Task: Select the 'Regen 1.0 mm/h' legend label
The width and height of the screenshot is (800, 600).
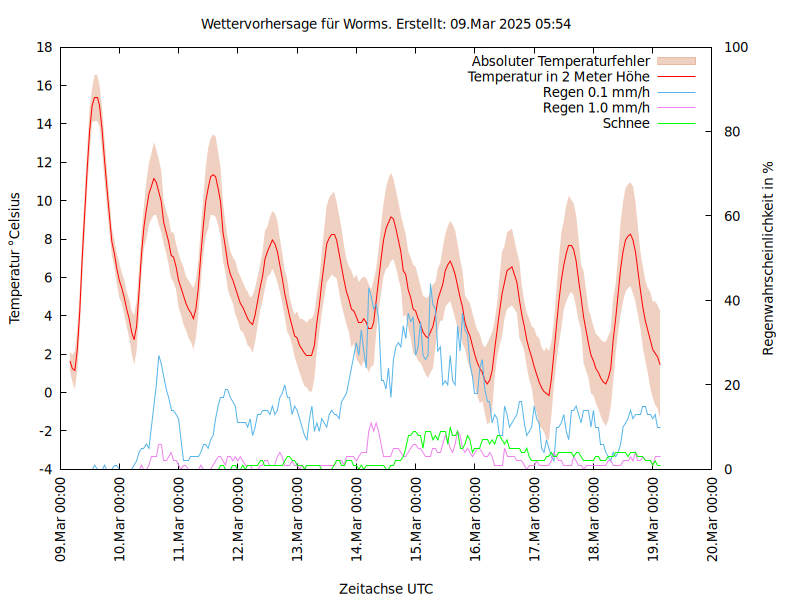Action: click(x=596, y=108)
